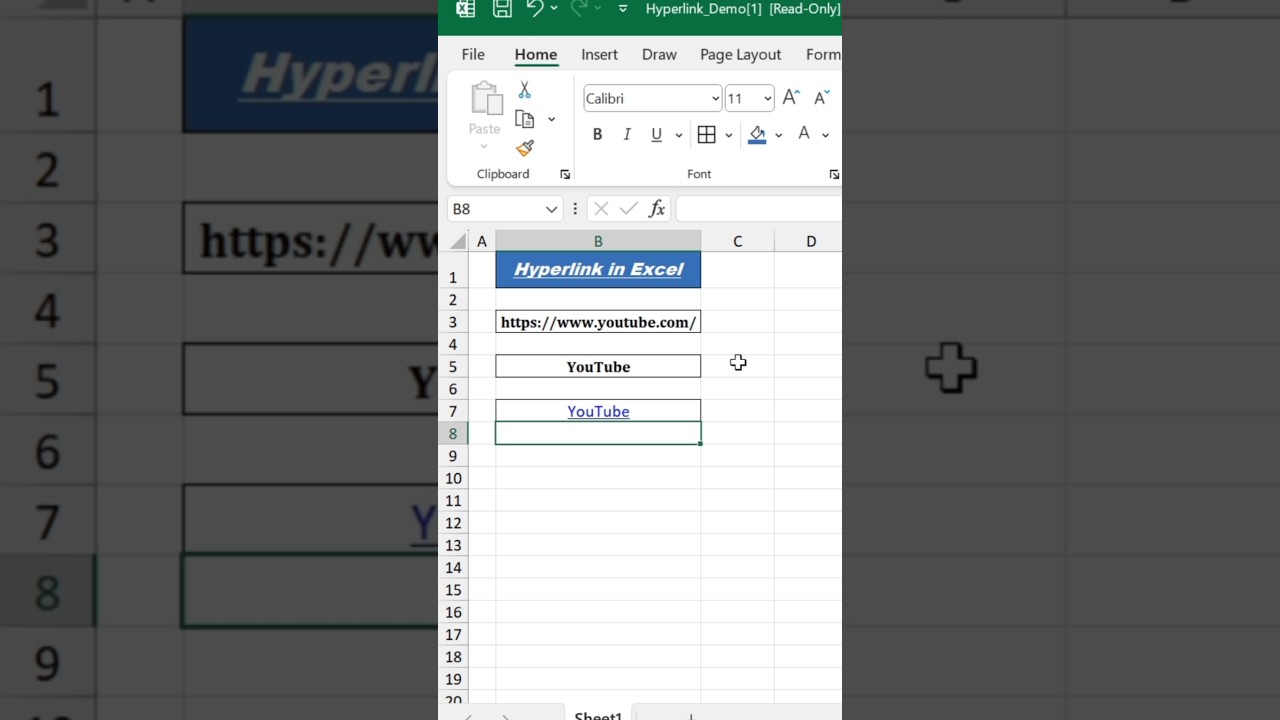The width and height of the screenshot is (1280, 720).
Task: Expand the Copy options arrow
Action: pos(551,120)
